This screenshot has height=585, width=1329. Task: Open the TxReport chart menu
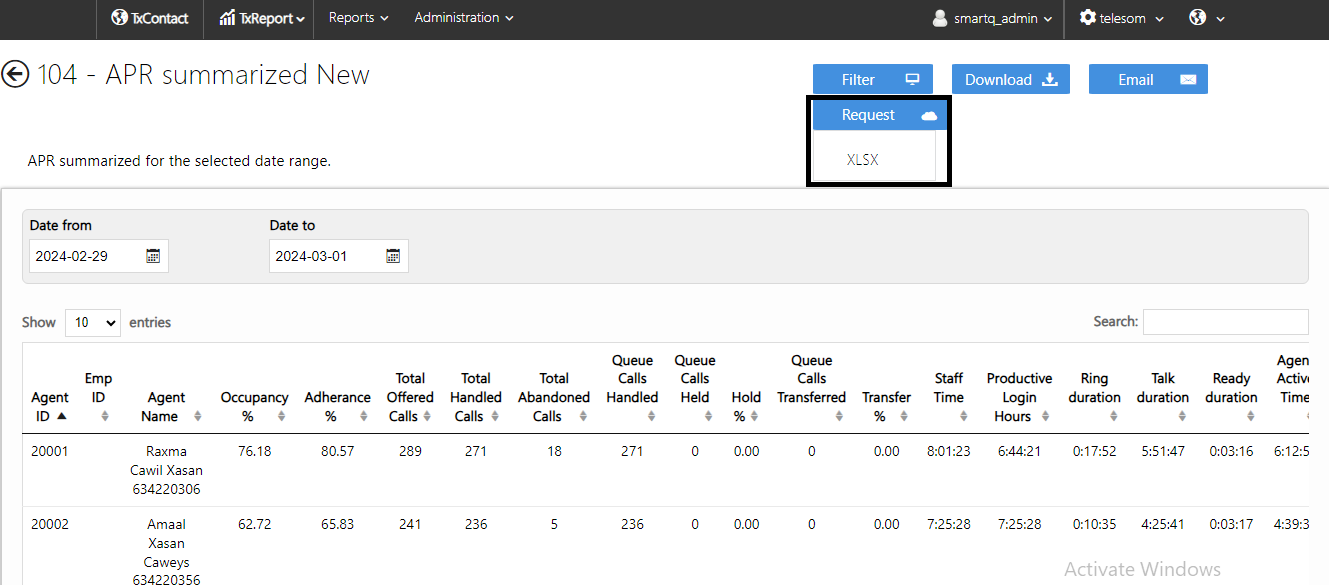point(262,18)
